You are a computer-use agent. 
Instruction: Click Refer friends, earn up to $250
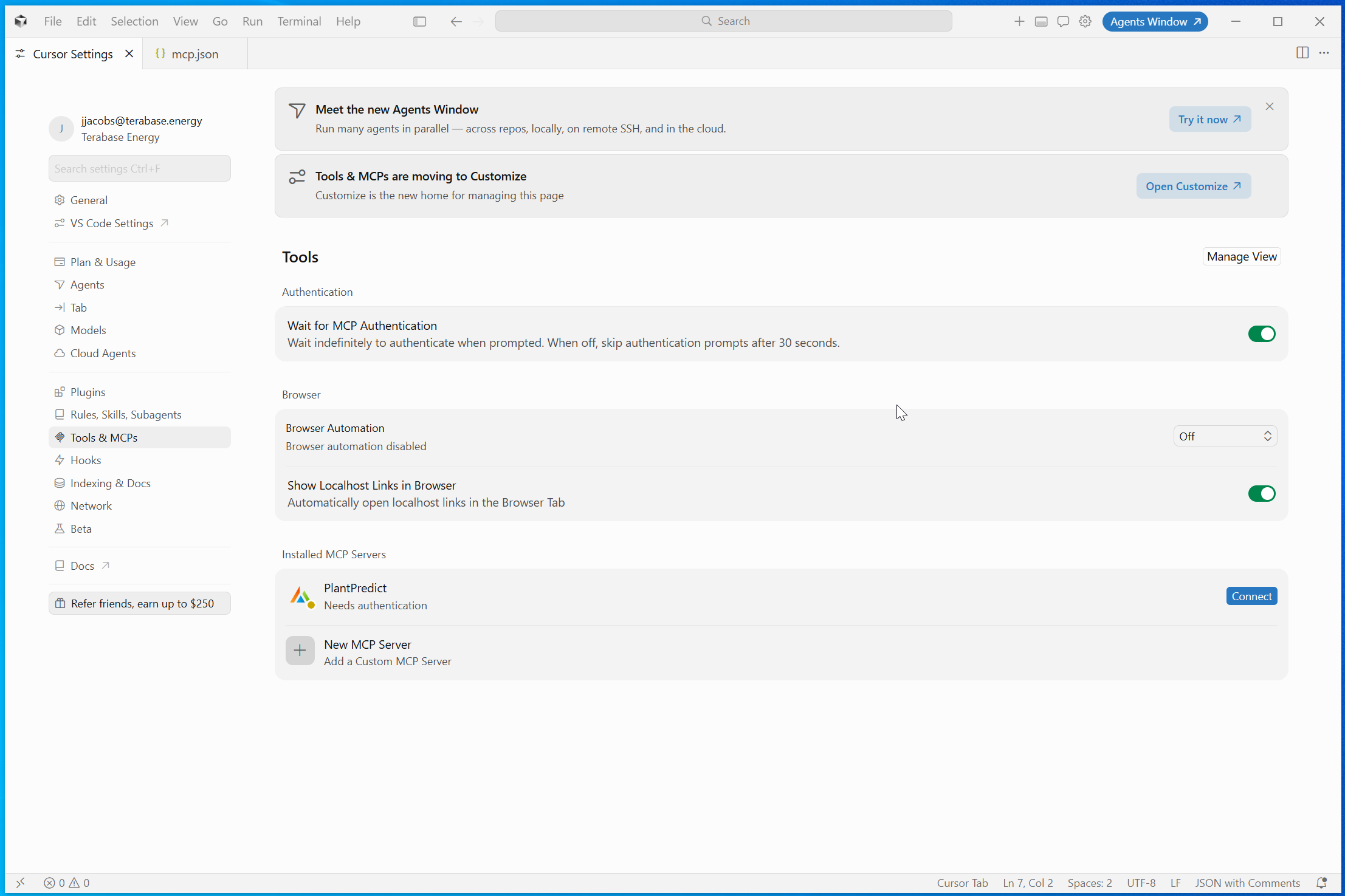pyautogui.click(x=140, y=603)
